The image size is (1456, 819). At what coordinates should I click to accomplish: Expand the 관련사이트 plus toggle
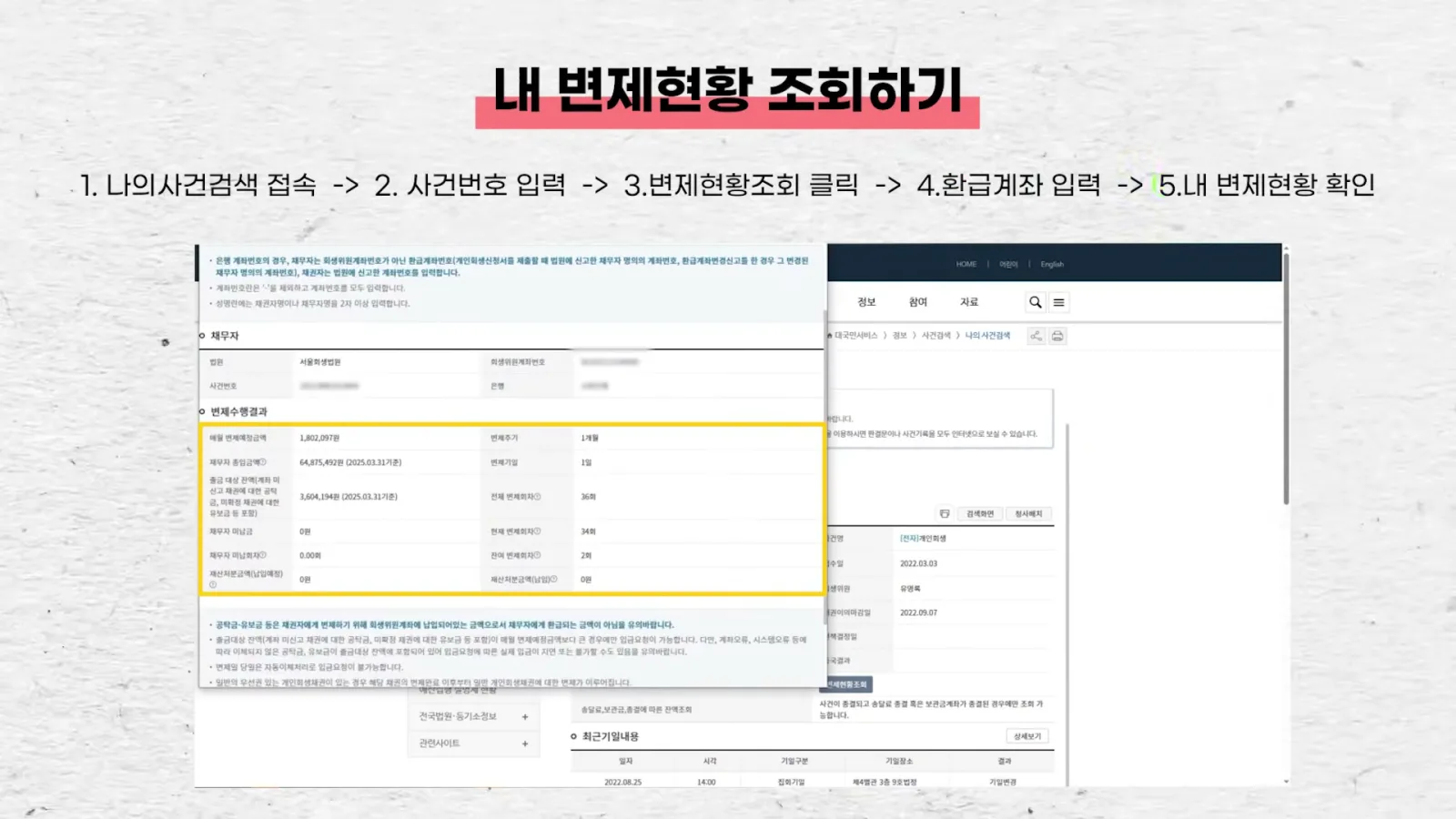coord(525,743)
